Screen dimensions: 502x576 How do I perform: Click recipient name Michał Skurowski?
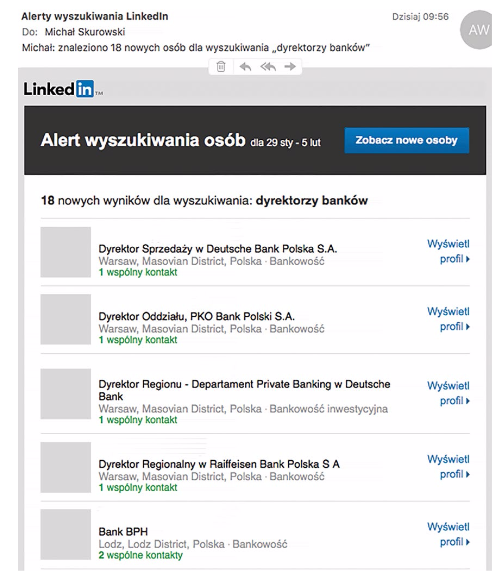click(85, 32)
